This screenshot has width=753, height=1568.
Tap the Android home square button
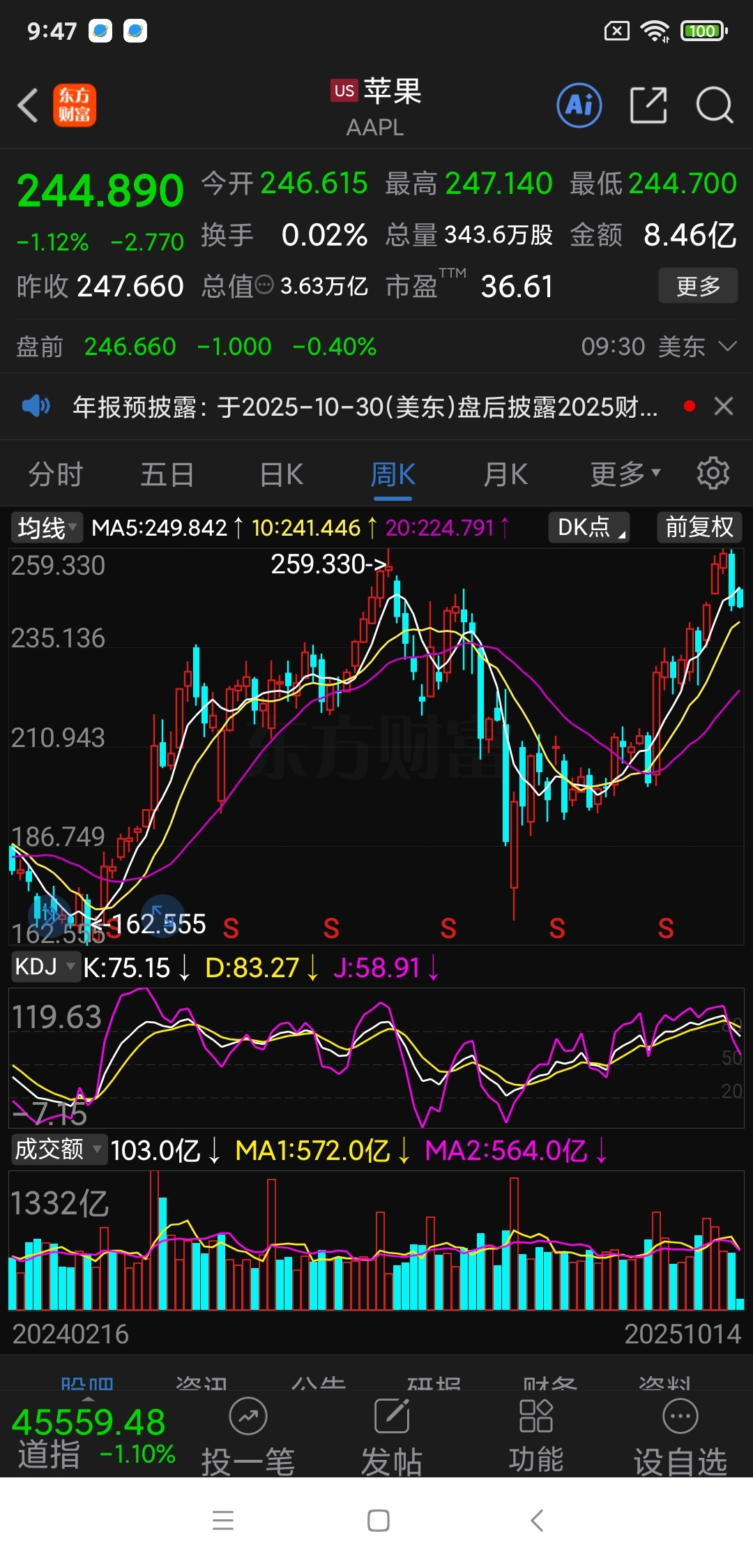pos(379,1521)
